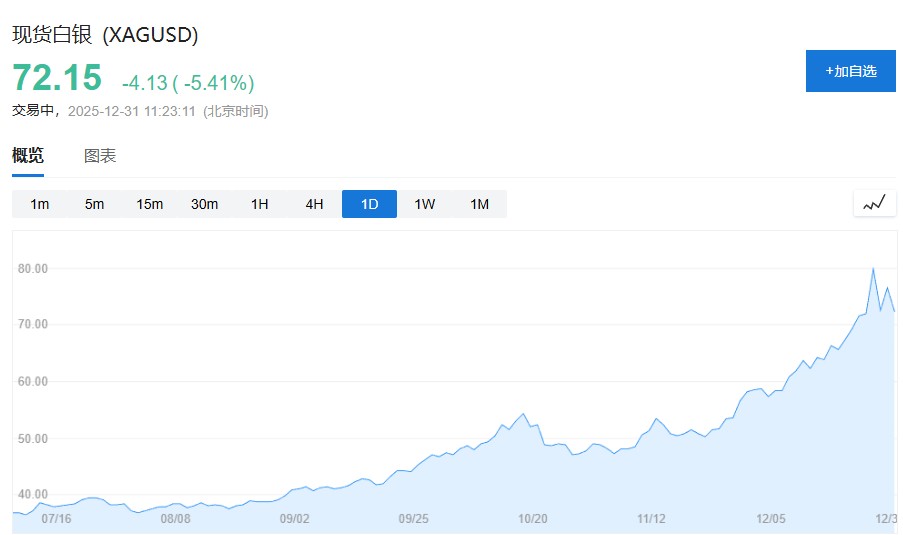903x535 pixels.
Task: Click the 12/05 date axis label
Action: (771, 518)
